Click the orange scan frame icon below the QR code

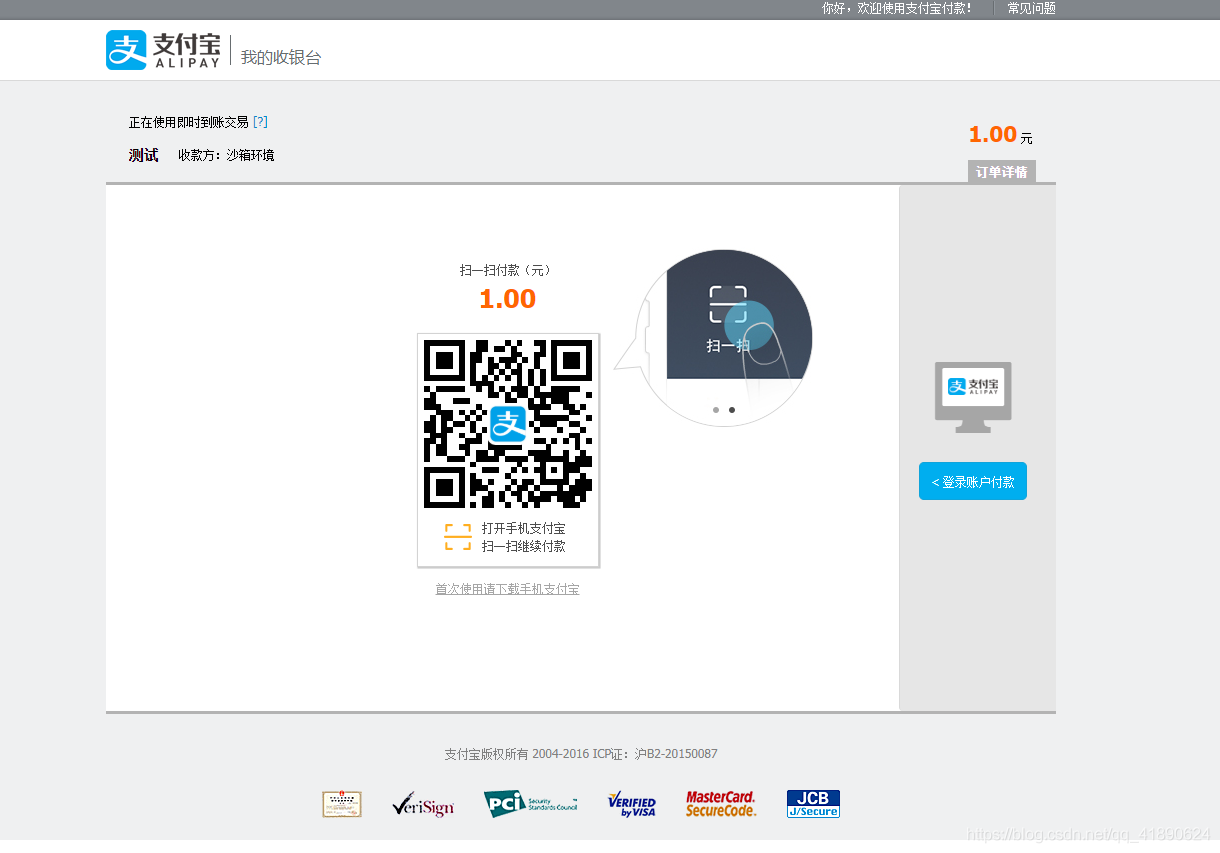click(458, 537)
